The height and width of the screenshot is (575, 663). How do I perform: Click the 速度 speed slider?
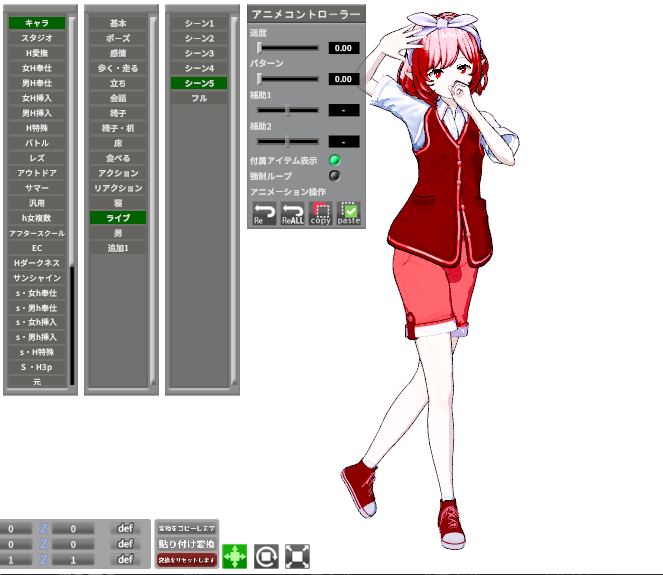click(x=287, y=47)
